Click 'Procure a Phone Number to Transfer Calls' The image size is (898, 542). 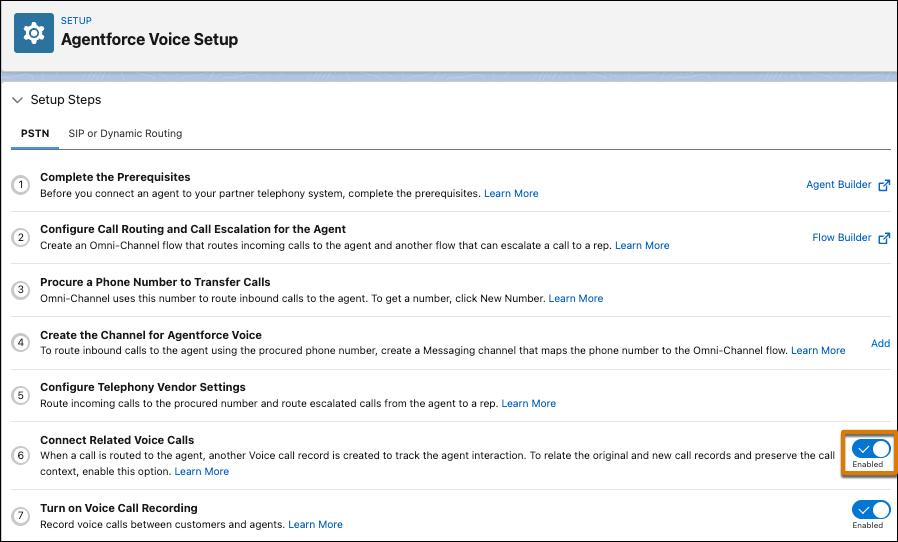click(x=155, y=282)
